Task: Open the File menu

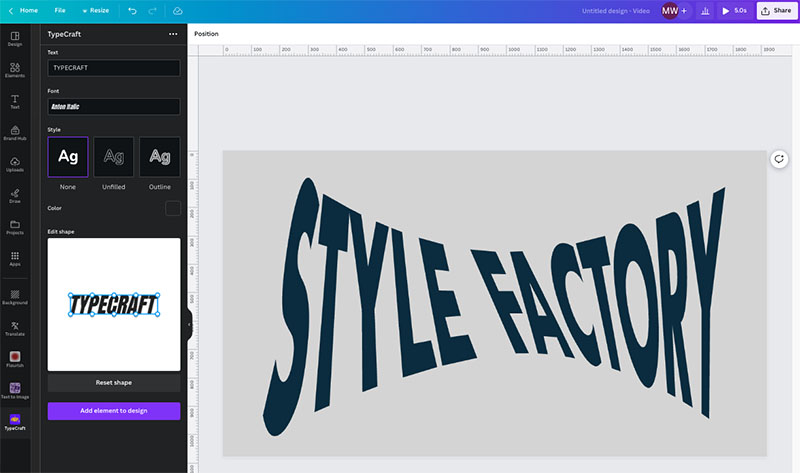Action: click(x=60, y=11)
